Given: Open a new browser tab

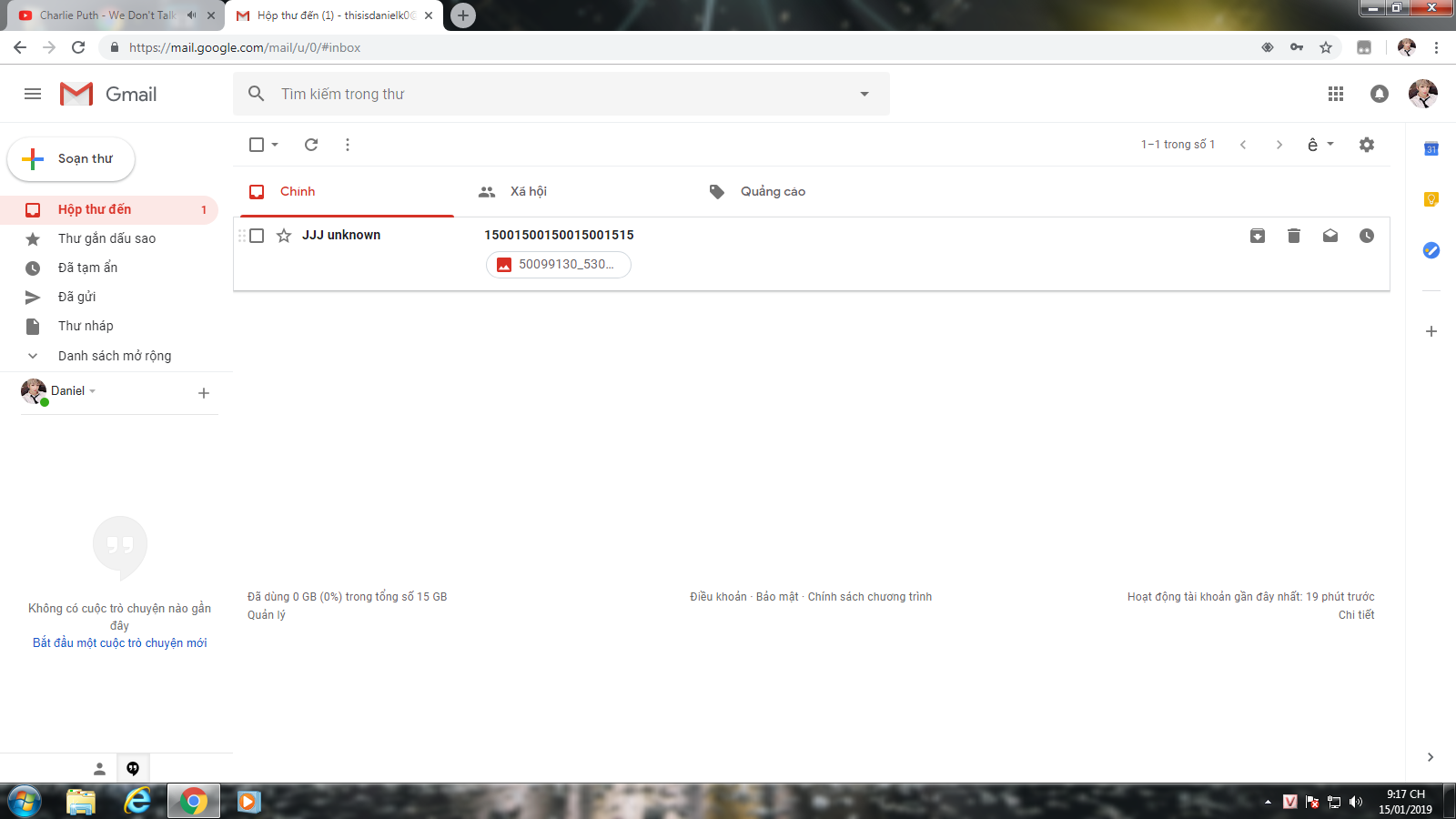Looking at the screenshot, I should 463,15.
